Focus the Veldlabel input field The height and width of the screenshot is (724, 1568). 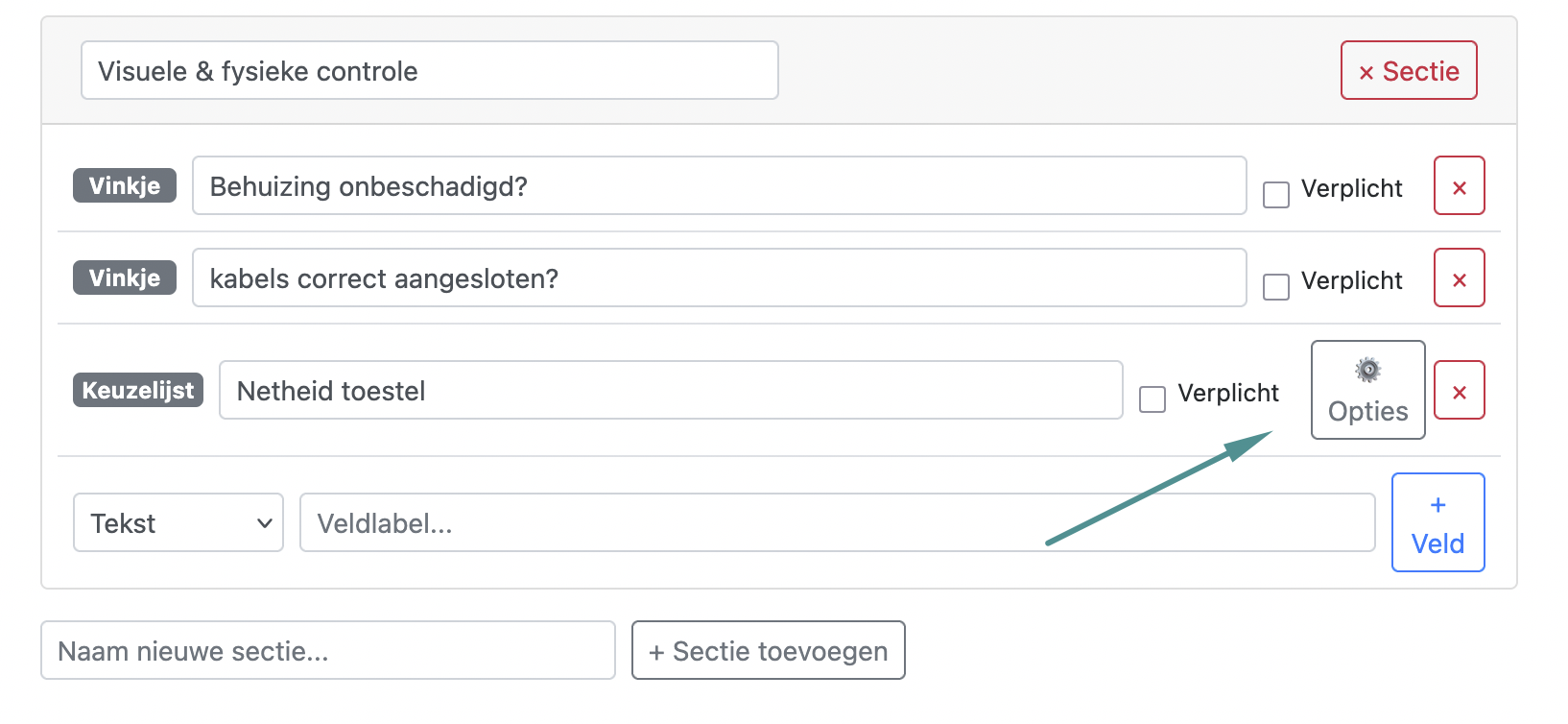click(837, 522)
